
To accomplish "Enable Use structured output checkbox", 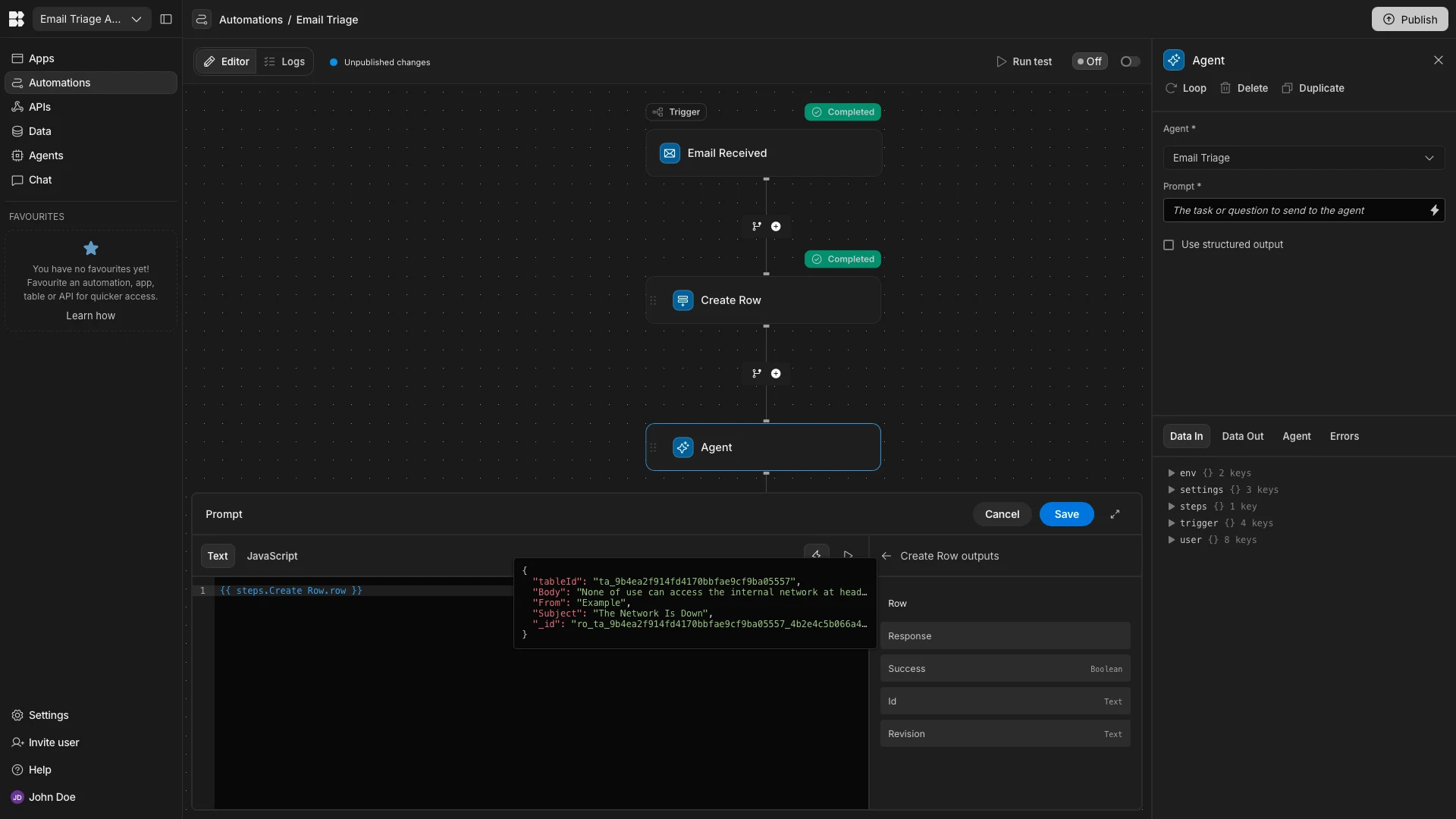I will click(x=1169, y=245).
